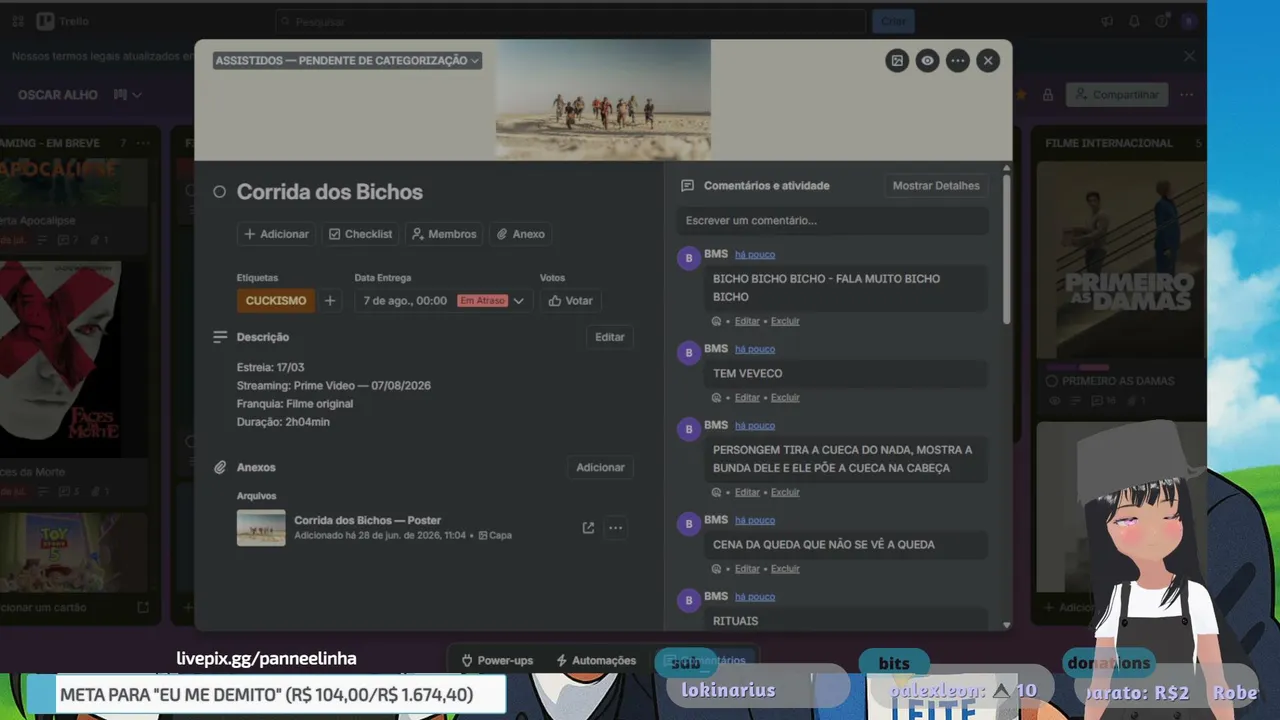
Task: Add another label with the plus icon
Action: tap(330, 300)
